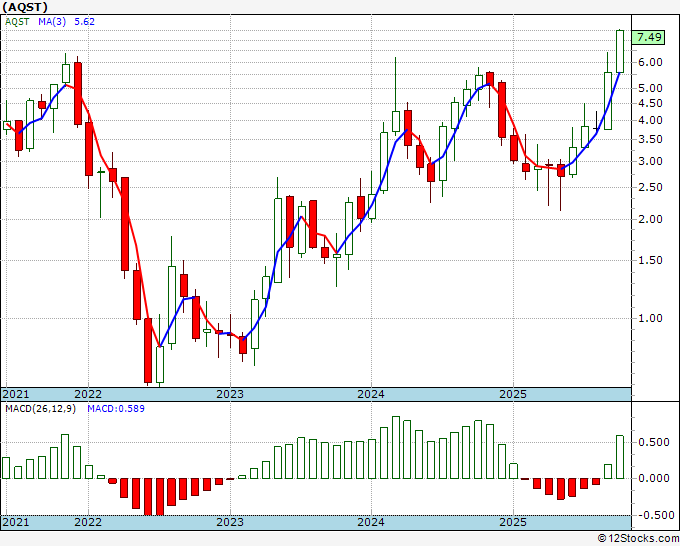Click 2025 on the price chart timeline
680x546 pixels.
coord(513,394)
